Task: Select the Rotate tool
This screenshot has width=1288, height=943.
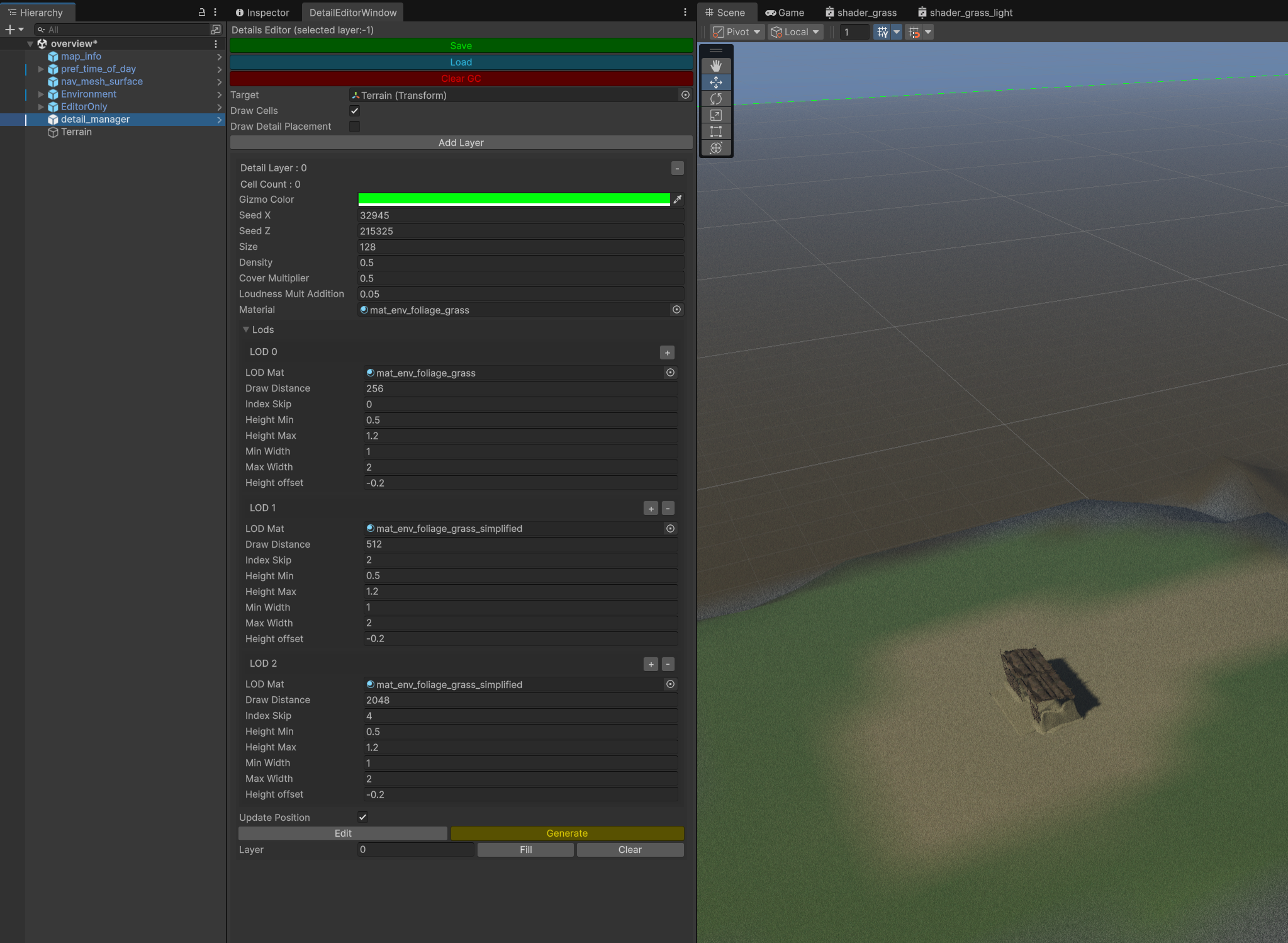Action: pos(715,99)
